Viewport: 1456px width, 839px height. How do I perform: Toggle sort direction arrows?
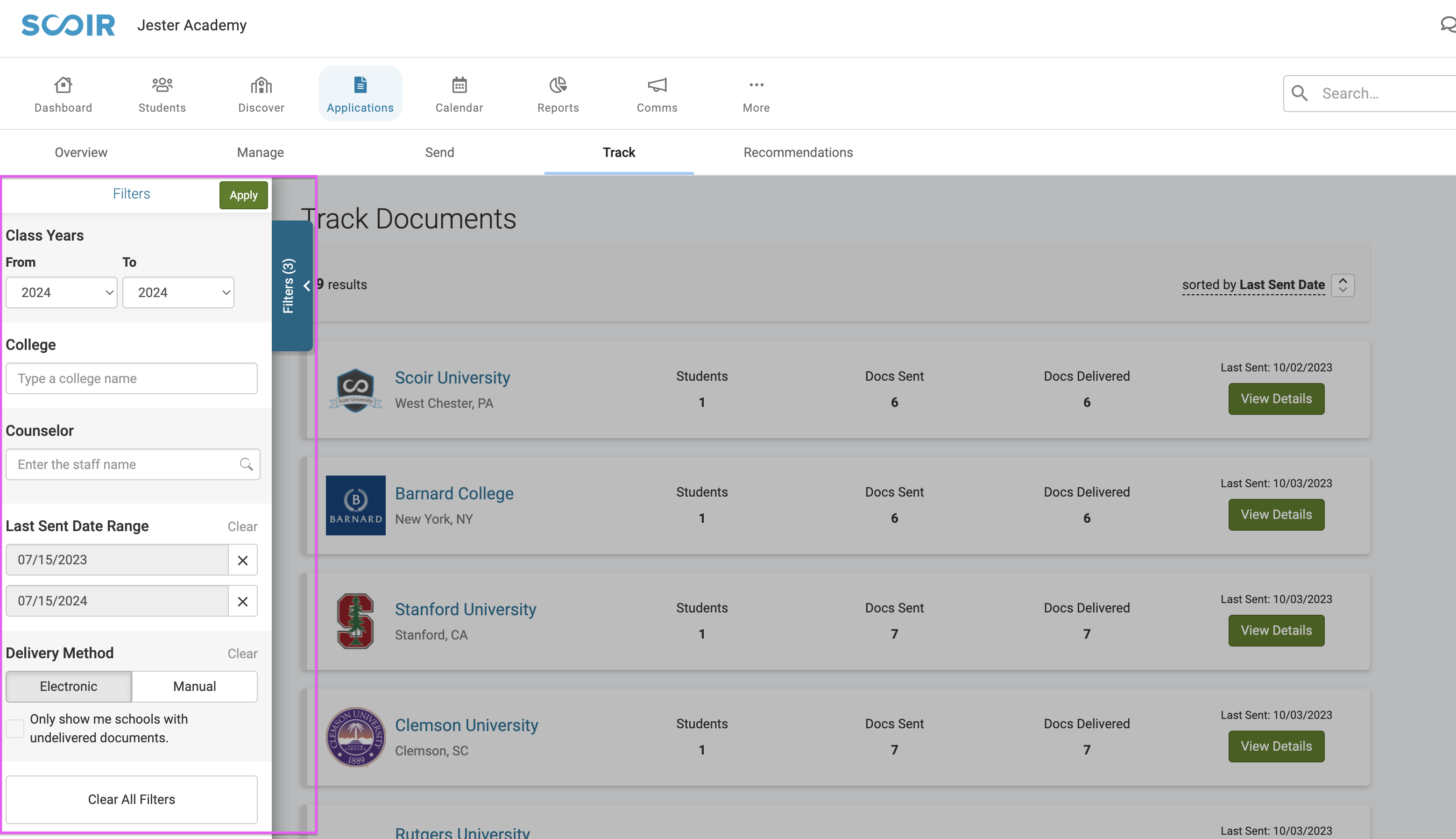(1343, 285)
